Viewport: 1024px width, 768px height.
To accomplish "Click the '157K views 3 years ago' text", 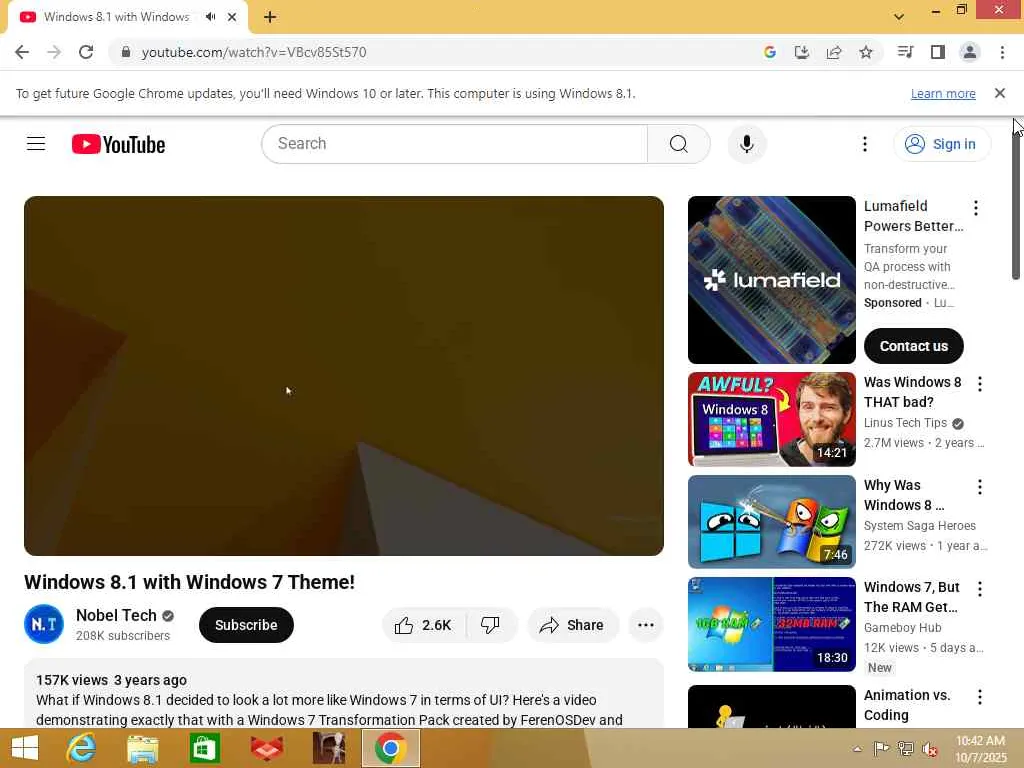I will 112,680.
